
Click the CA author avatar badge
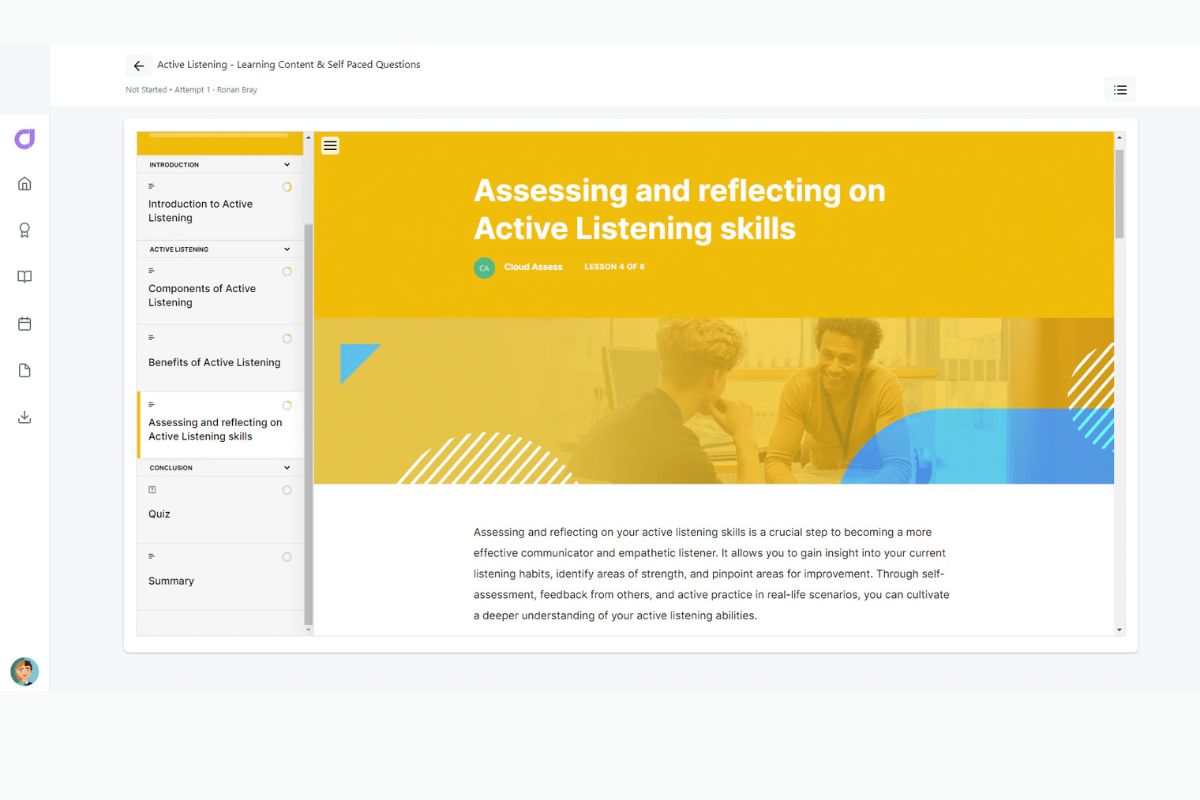pos(484,268)
